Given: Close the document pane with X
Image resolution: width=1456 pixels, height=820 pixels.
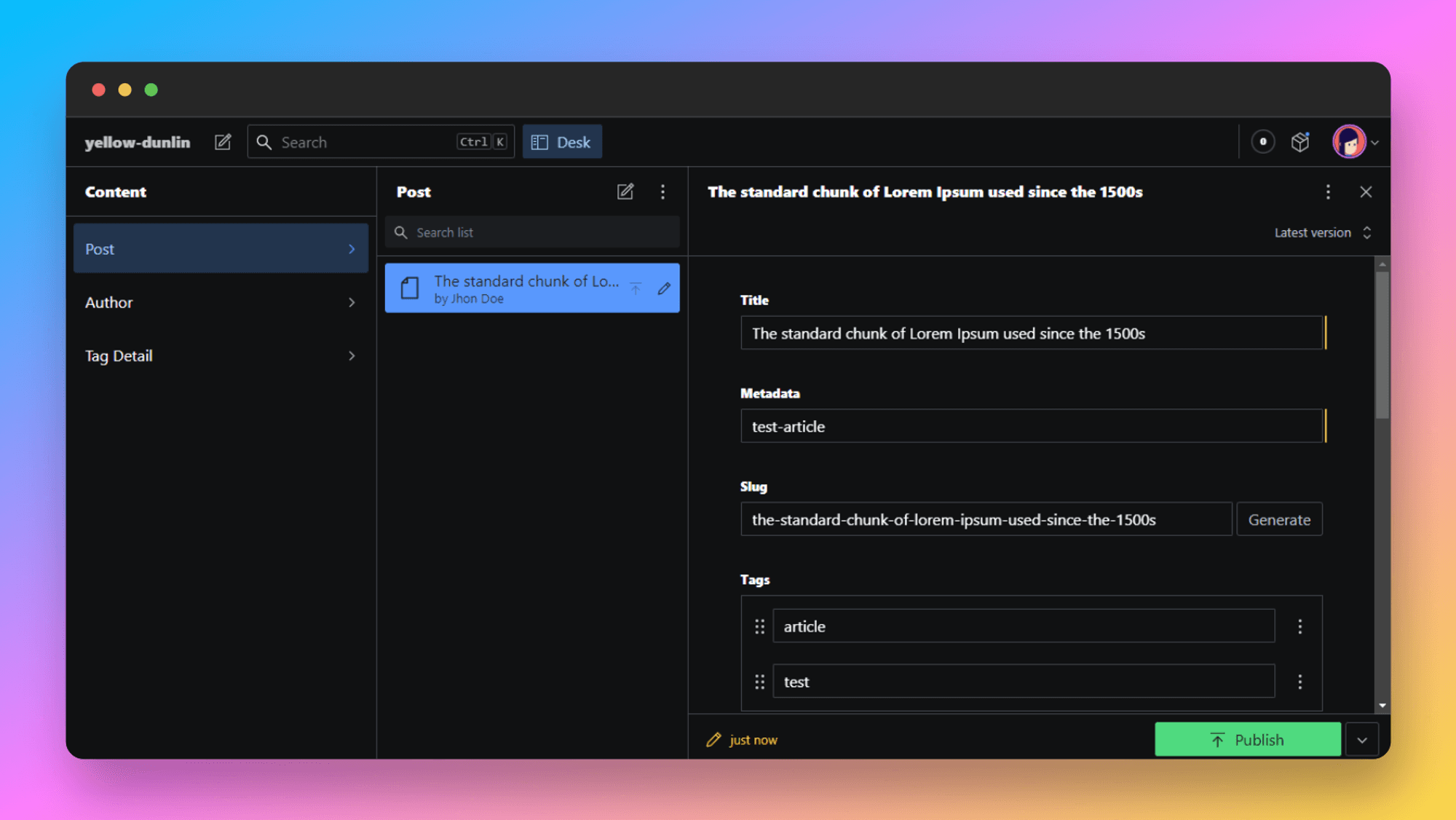Looking at the screenshot, I should (x=1366, y=192).
